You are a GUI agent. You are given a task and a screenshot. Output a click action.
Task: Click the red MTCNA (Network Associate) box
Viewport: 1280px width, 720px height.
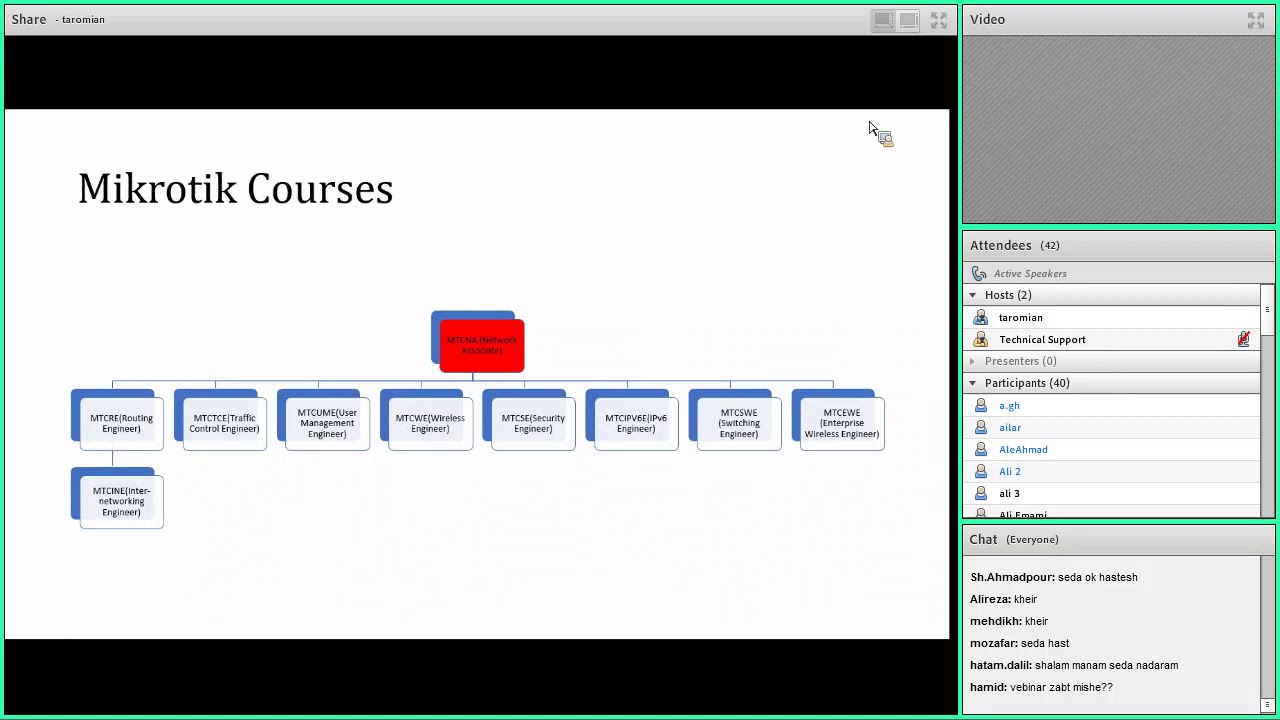tap(481, 345)
